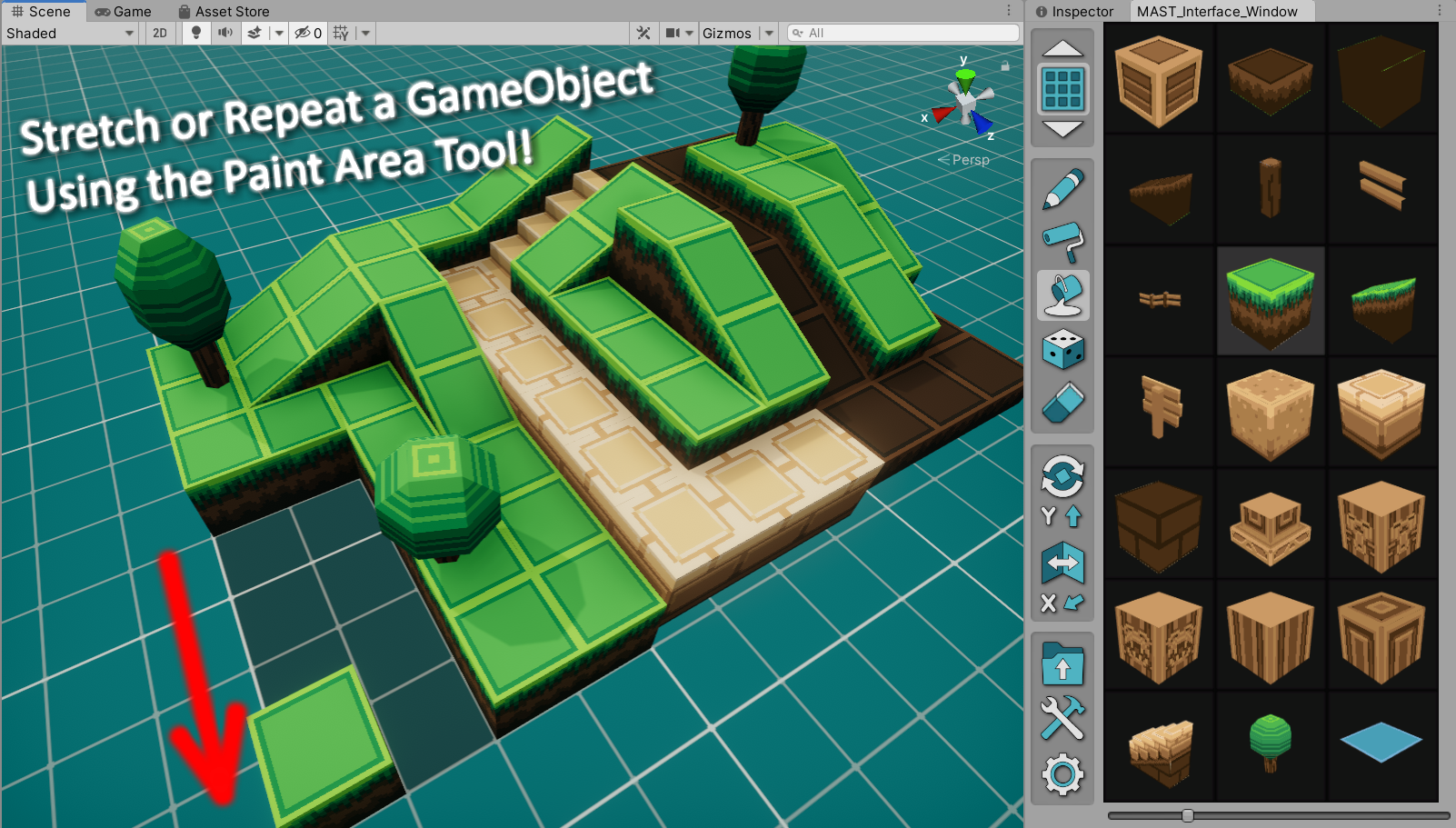Open the Shaded draw mode dropdown
The height and width of the screenshot is (828, 1456).
pyautogui.click(x=71, y=34)
